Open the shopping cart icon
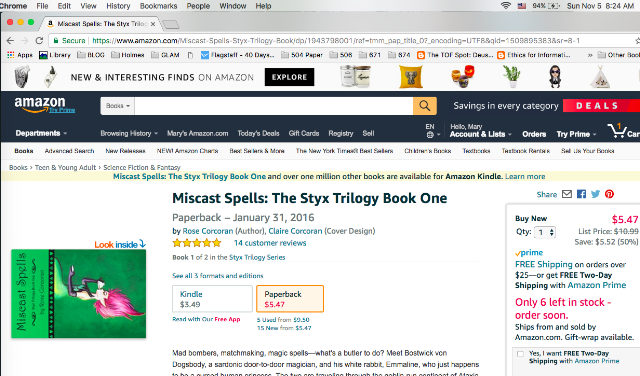This screenshot has width=640, height=376. click(x=616, y=131)
